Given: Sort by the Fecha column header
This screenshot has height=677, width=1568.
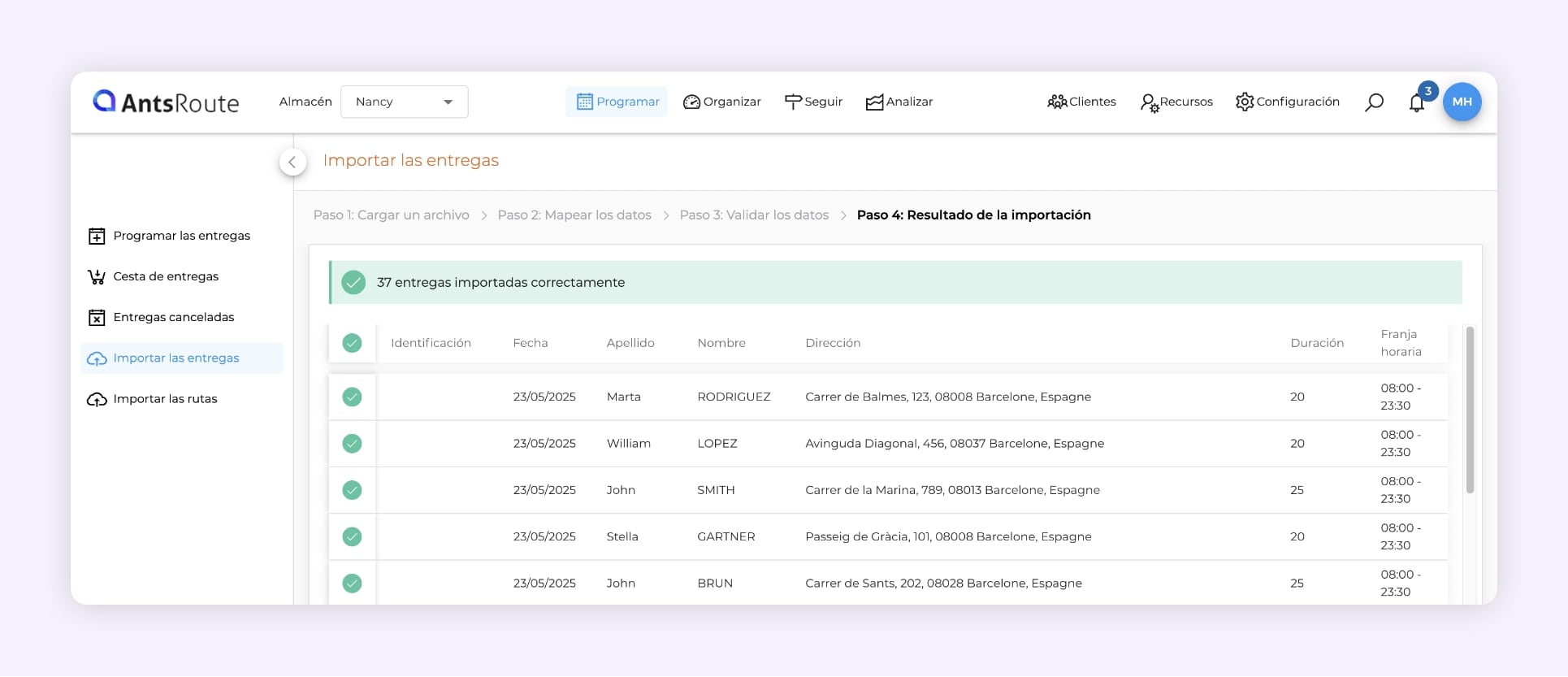Looking at the screenshot, I should 530,343.
